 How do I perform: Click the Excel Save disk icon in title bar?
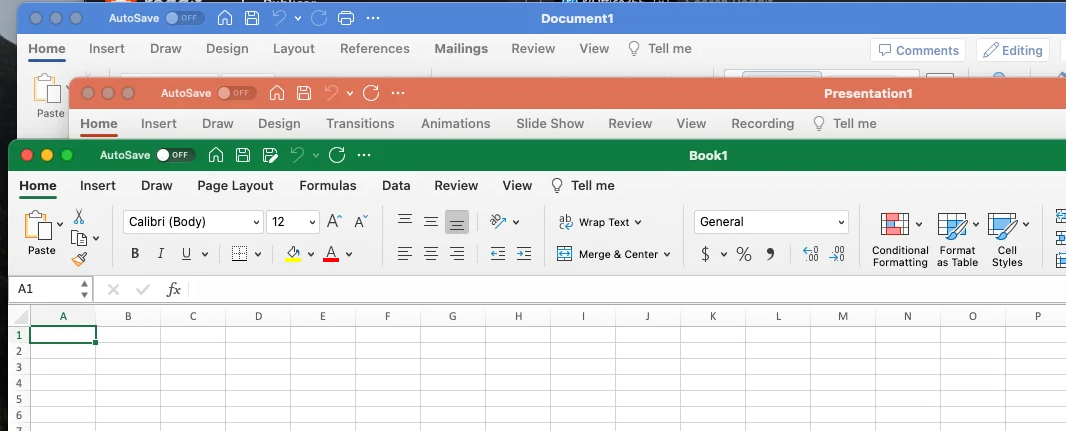243,155
